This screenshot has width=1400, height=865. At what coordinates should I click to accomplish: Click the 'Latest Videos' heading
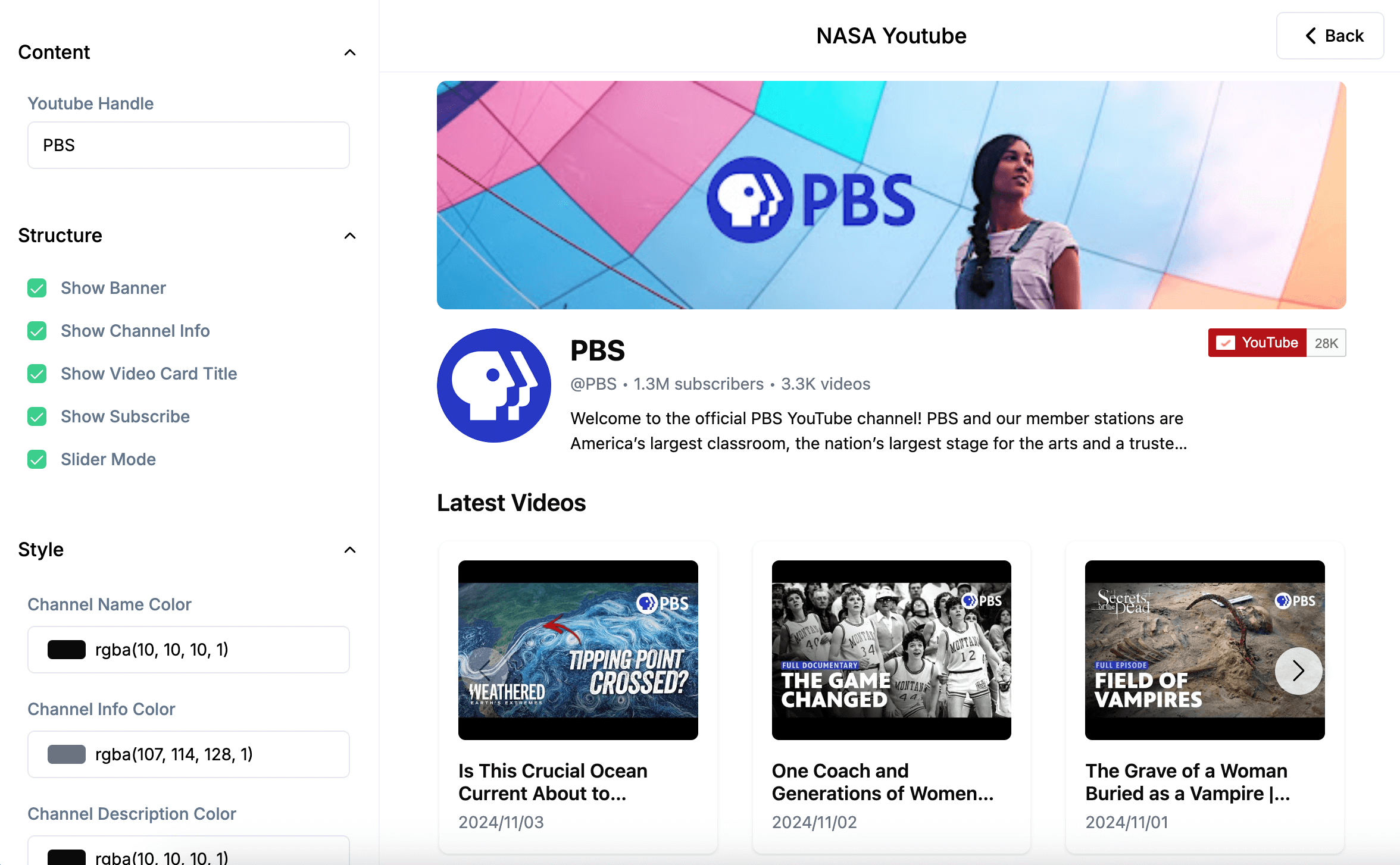(511, 503)
